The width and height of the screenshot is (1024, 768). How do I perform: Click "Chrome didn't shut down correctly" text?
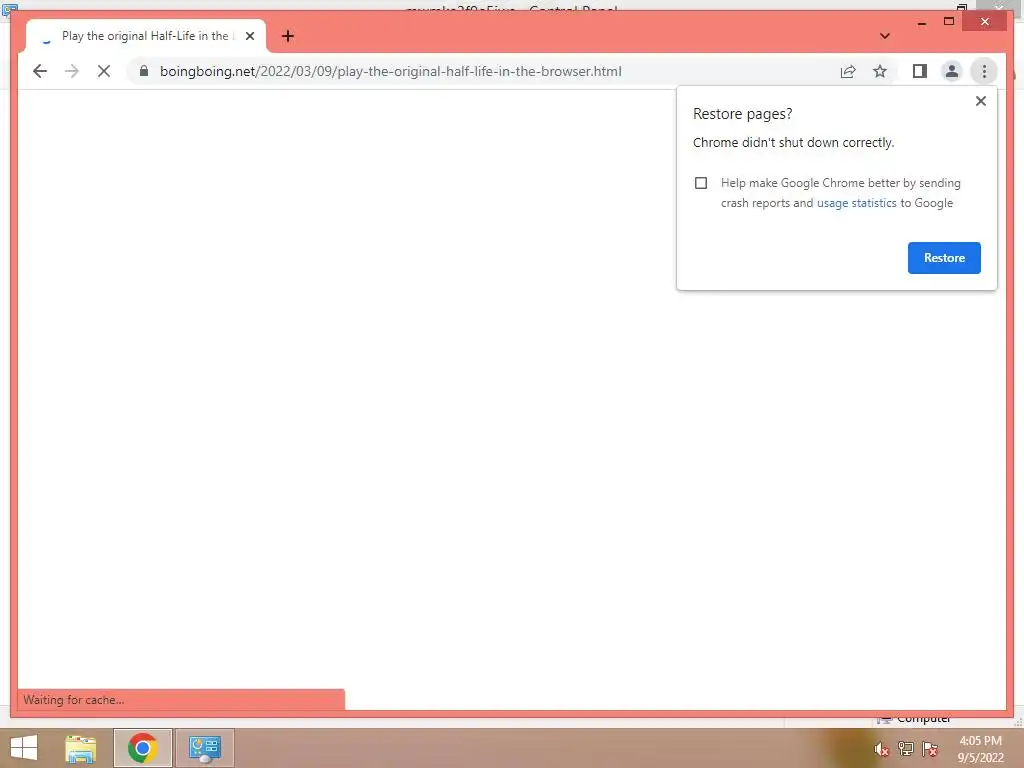(793, 142)
